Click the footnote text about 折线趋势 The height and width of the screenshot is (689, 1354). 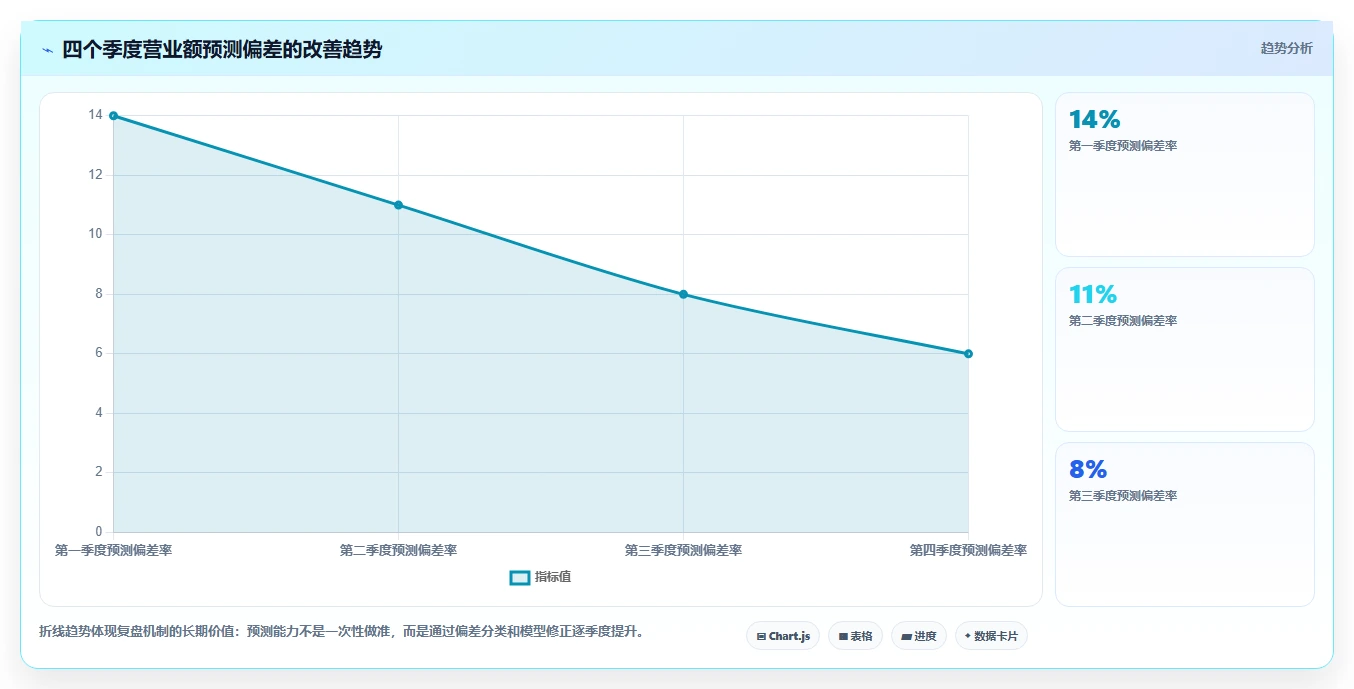[343, 631]
